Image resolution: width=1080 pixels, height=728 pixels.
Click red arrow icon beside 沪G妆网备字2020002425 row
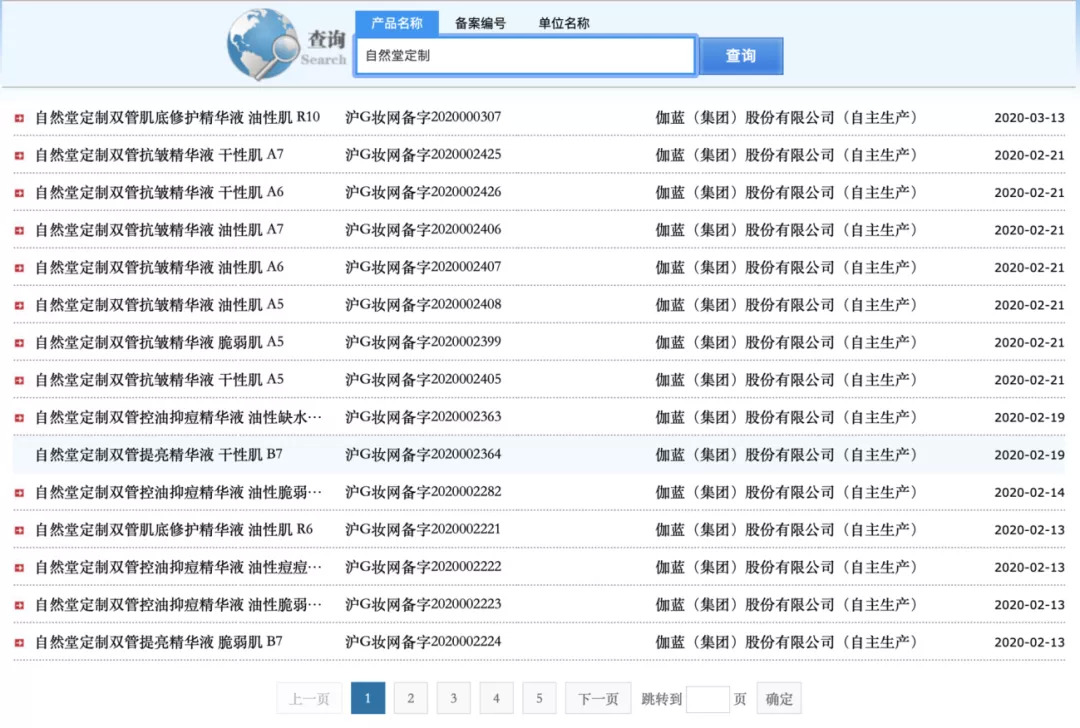click(19, 155)
